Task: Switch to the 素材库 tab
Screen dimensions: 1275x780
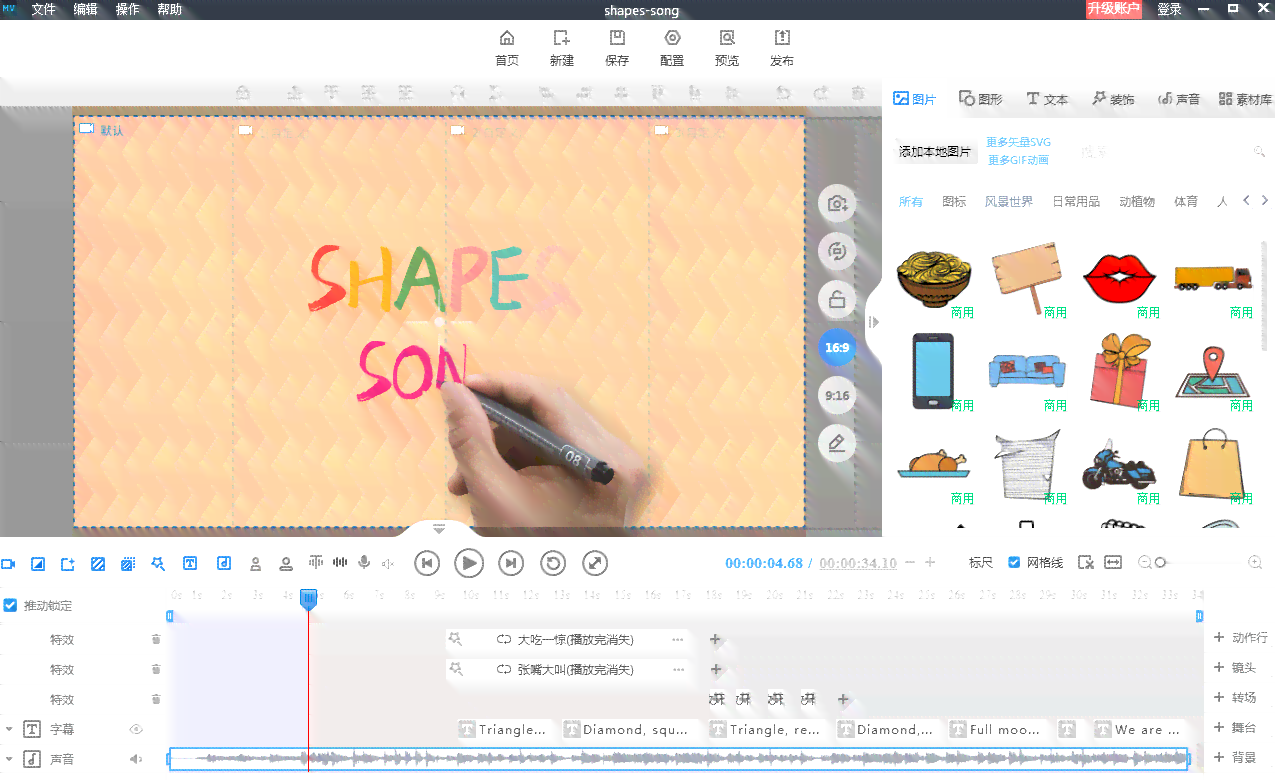Action: [1246, 99]
